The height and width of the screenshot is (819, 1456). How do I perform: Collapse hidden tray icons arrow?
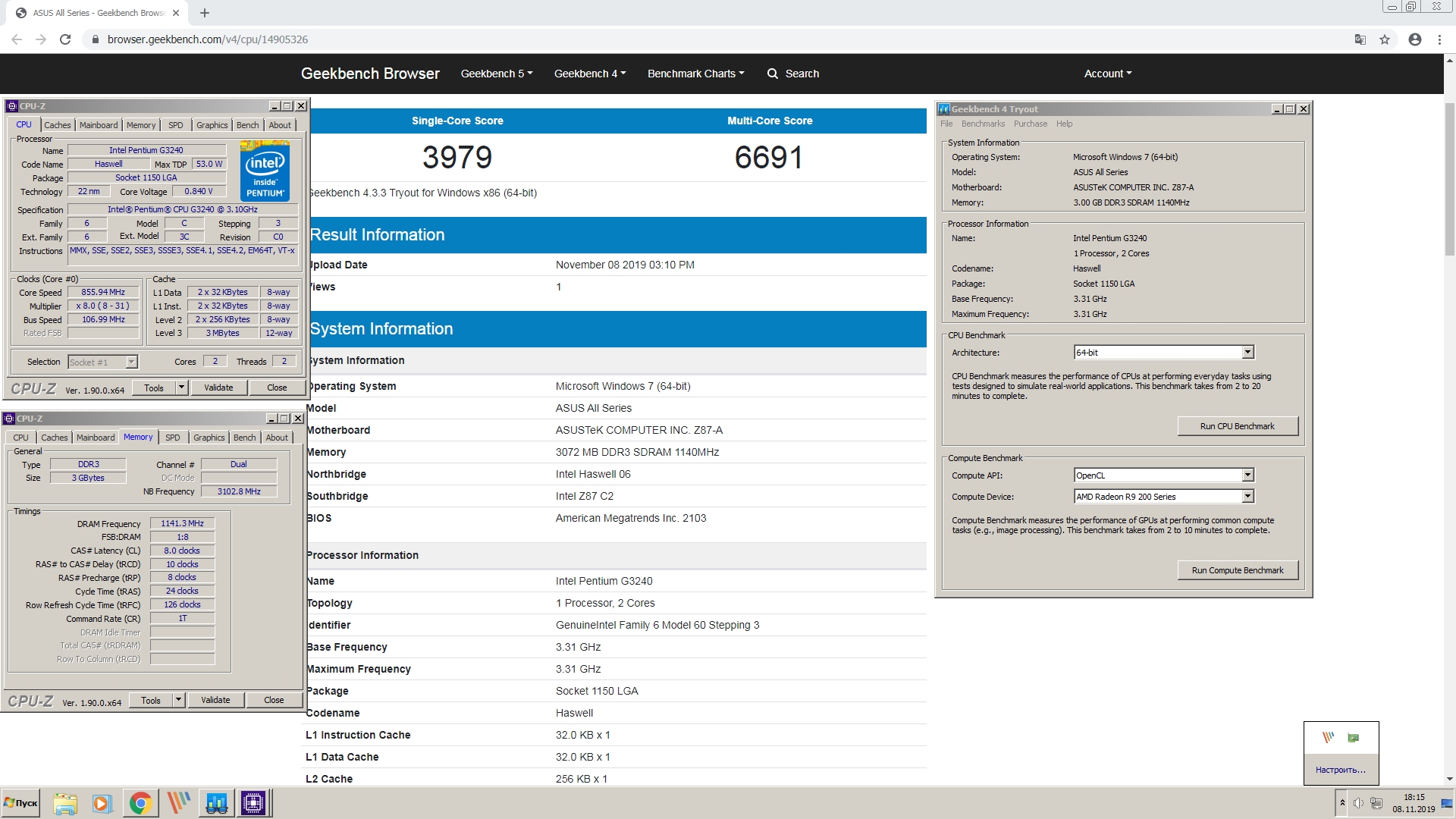[1342, 803]
